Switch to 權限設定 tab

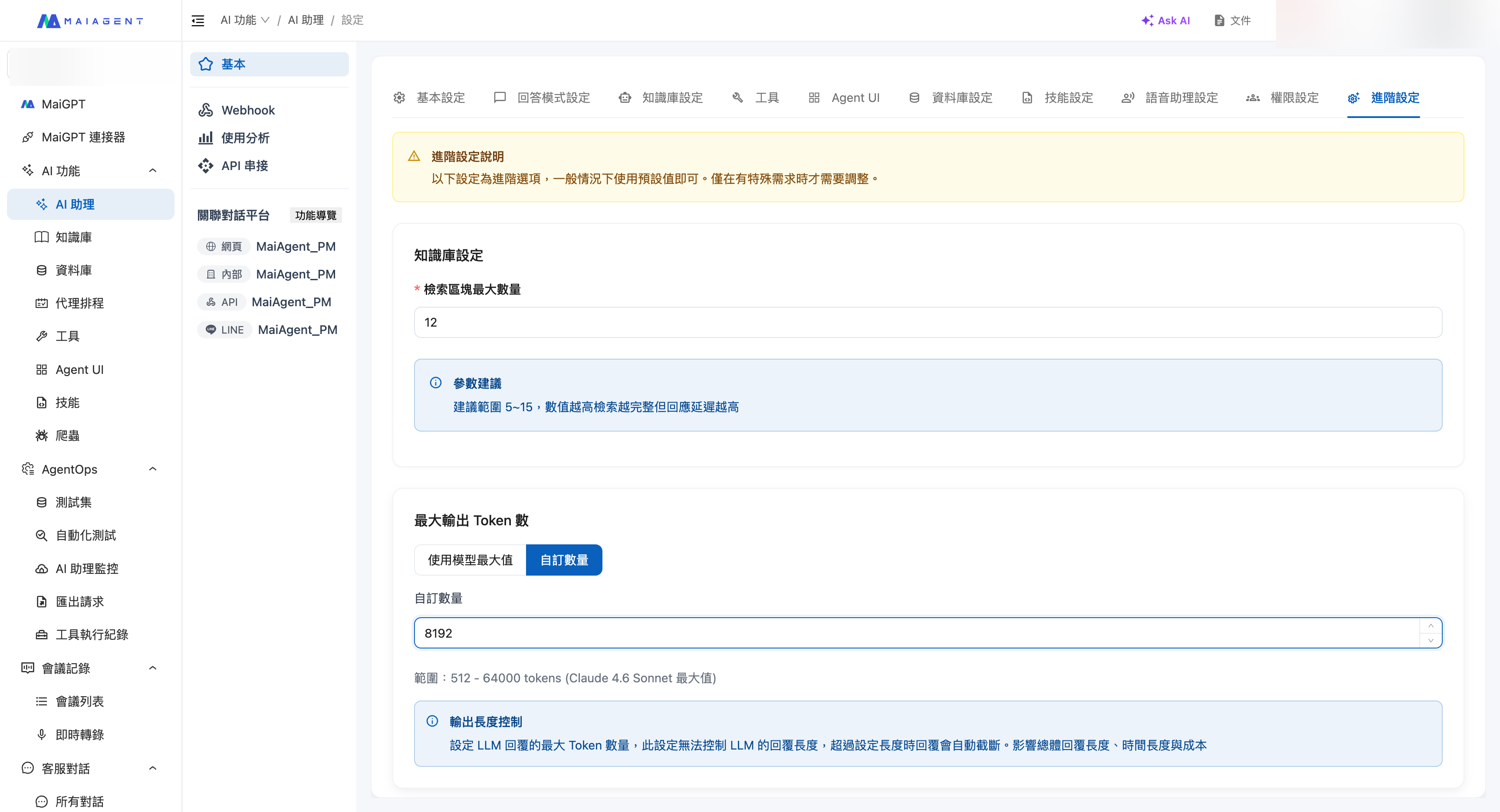[1283, 98]
